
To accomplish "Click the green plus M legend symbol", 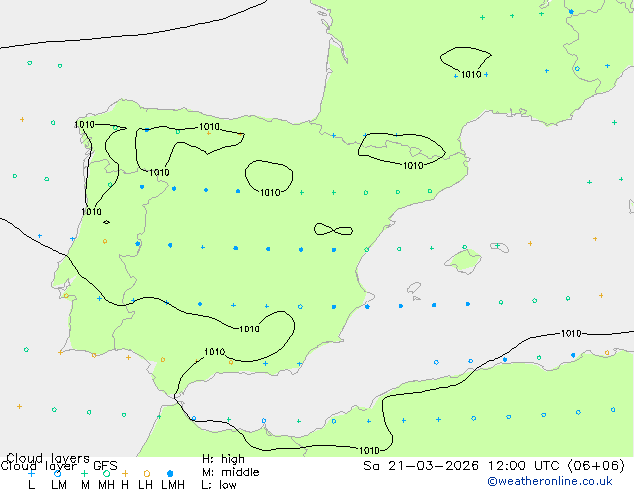I will [84, 473].
